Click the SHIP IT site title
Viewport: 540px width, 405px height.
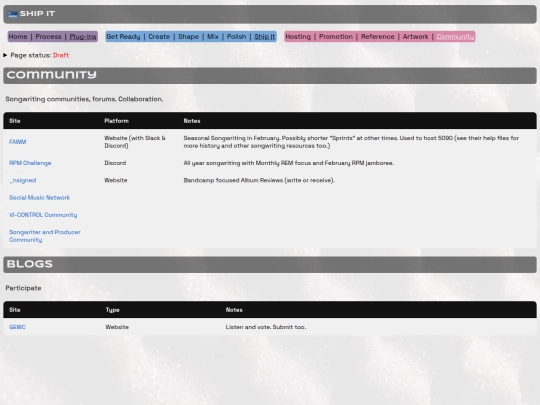(x=37, y=14)
